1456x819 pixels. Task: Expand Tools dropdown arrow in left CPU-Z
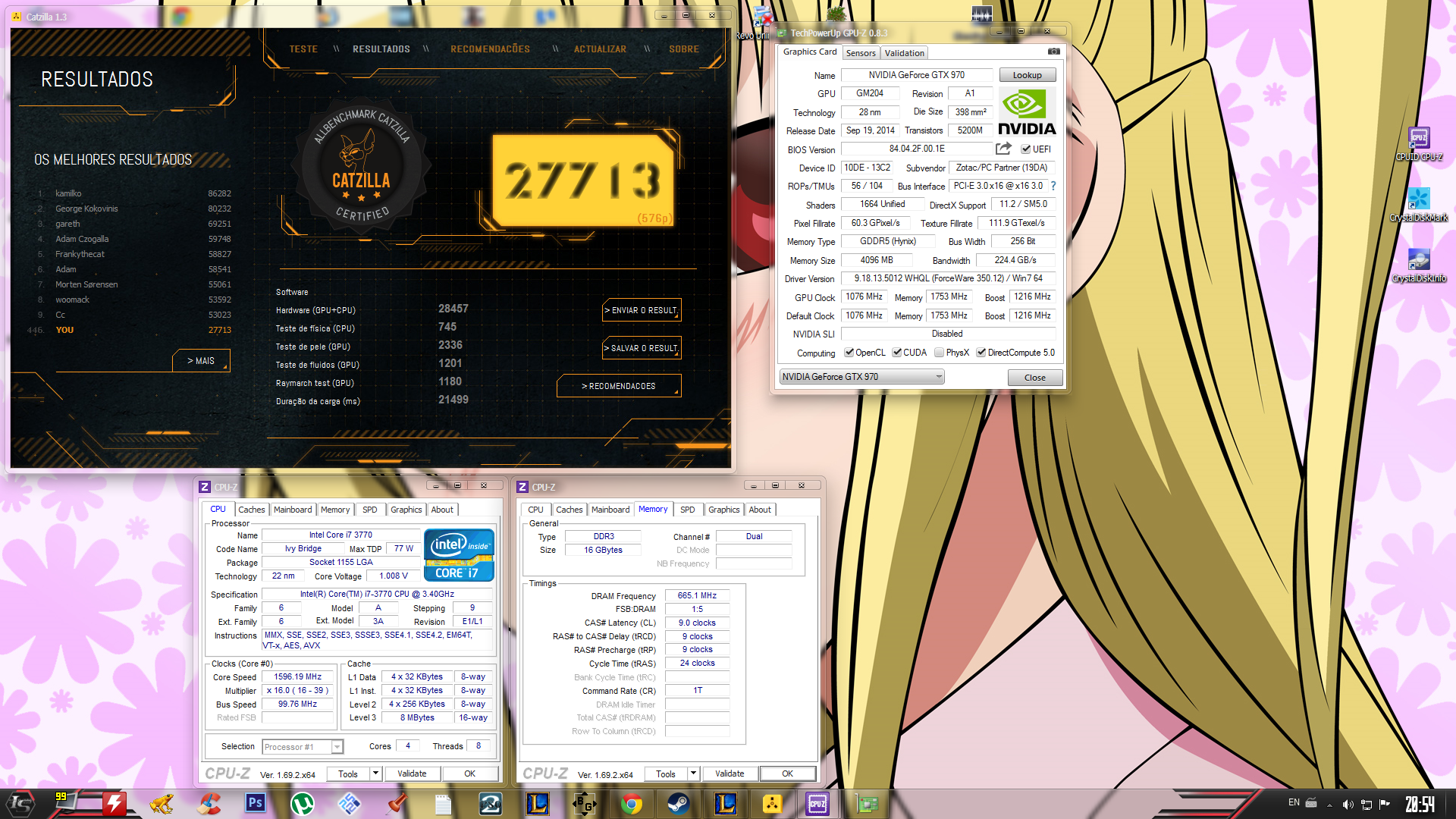(375, 773)
